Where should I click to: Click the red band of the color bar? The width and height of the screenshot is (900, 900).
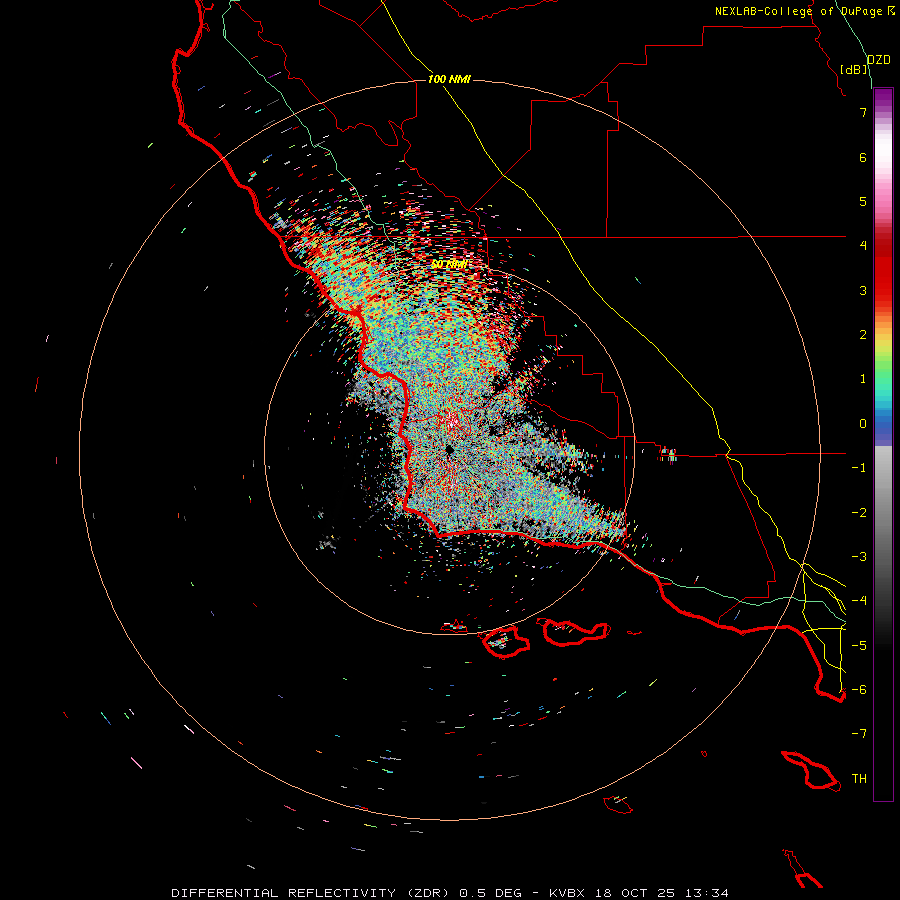pos(883,276)
